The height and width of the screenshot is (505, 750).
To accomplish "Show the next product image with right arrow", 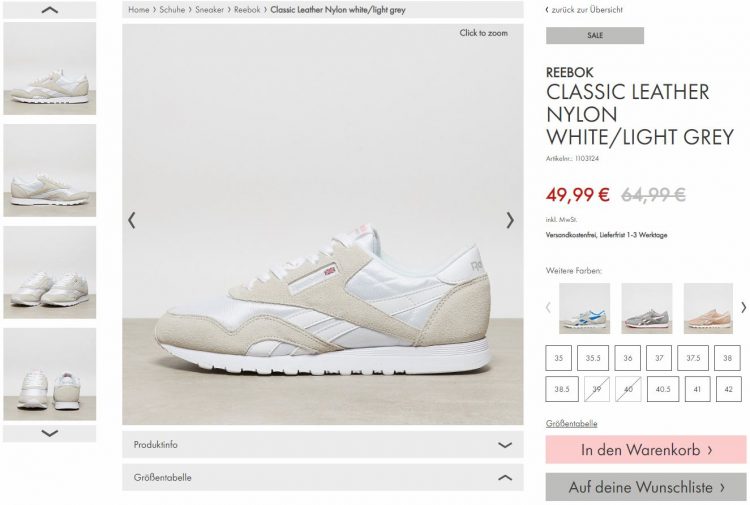I will pos(510,220).
